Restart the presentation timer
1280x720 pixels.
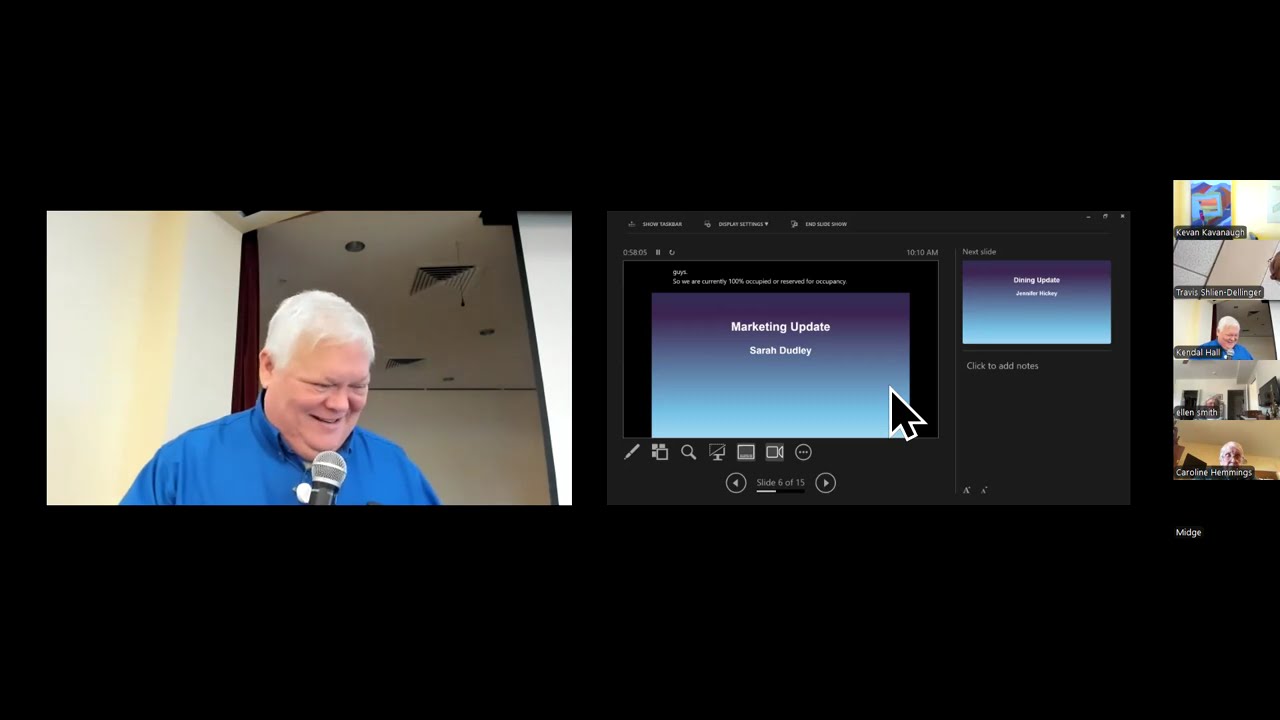[x=672, y=253]
